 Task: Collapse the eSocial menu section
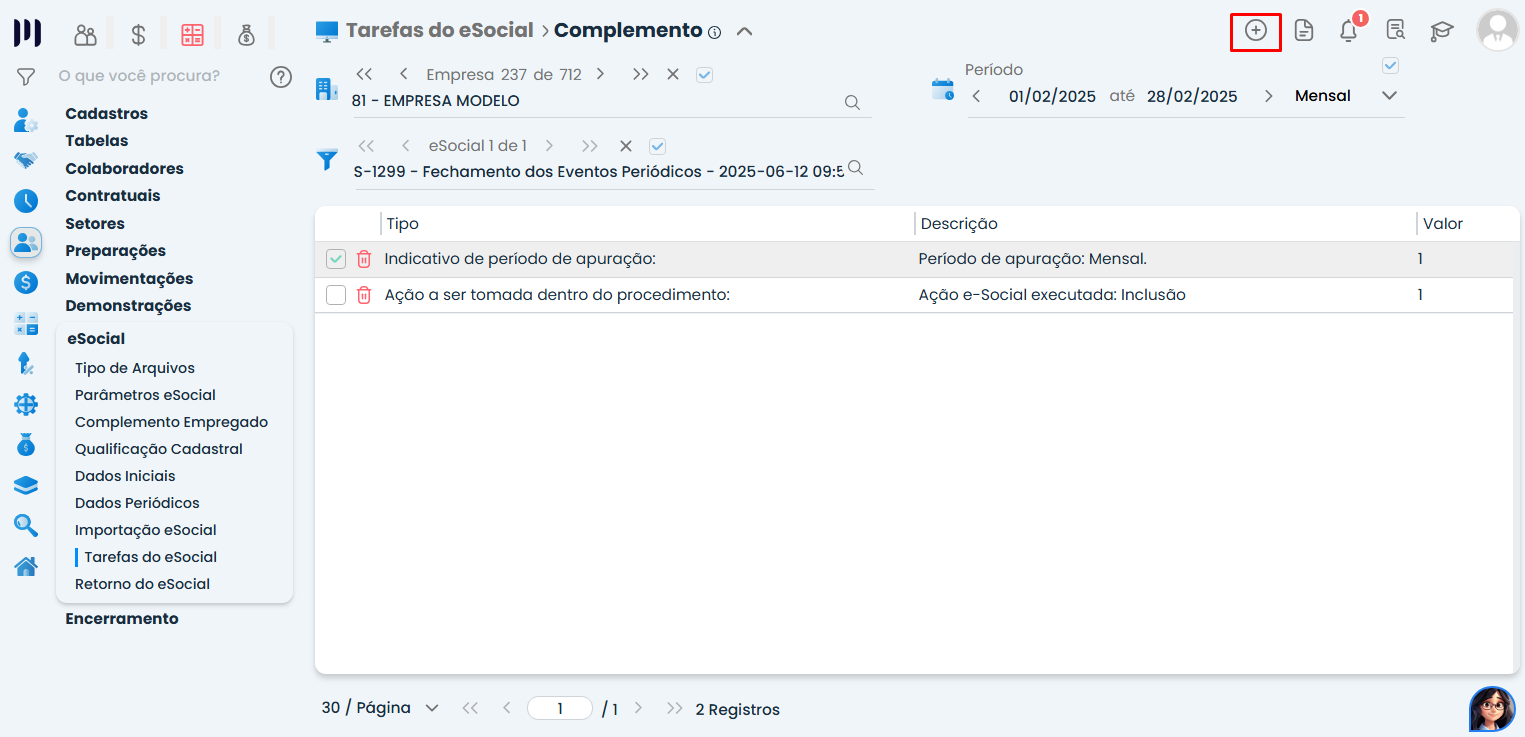pos(96,339)
